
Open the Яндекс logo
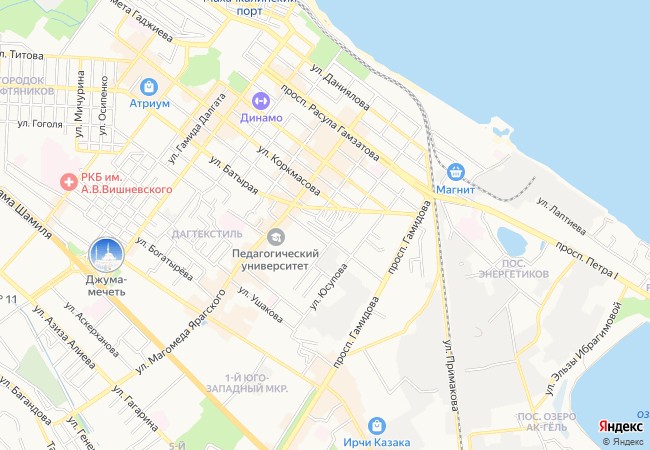pos(621,426)
